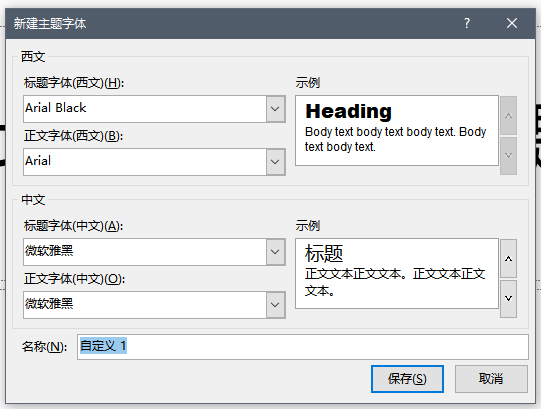Close the 新建主题字体 dialog
The image size is (541, 409).
[x=512, y=23]
